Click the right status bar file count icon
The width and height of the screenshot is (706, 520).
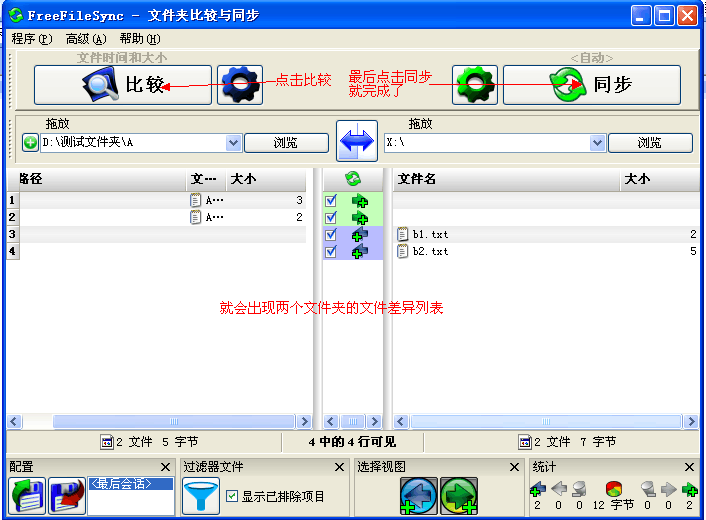pyautogui.click(x=525, y=442)
